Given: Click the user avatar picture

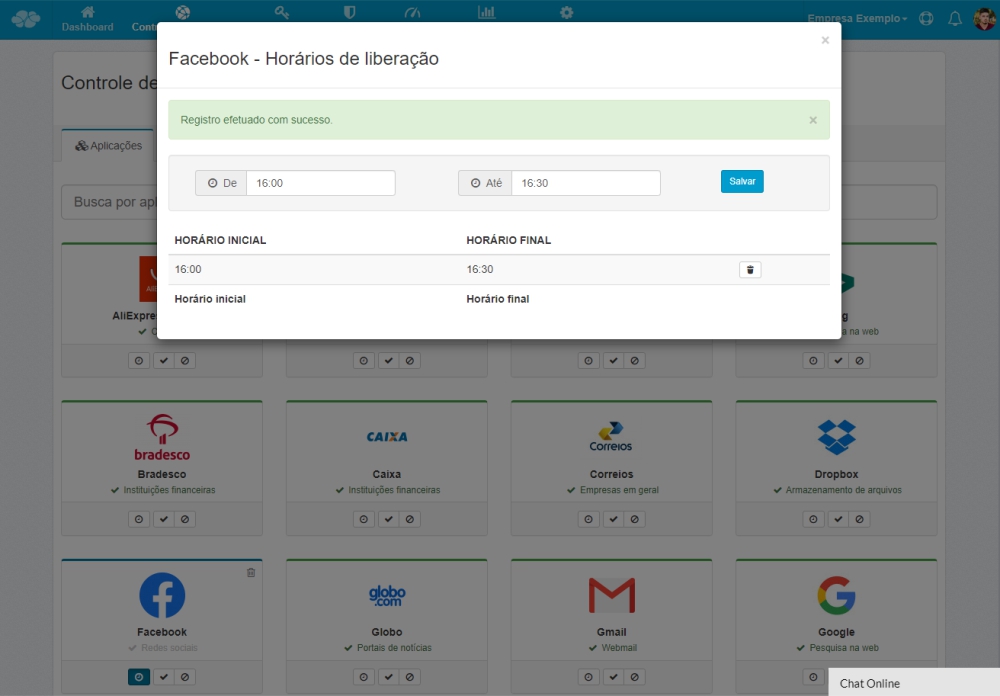Looking at the screenshot, I should (x=985, y=19).
